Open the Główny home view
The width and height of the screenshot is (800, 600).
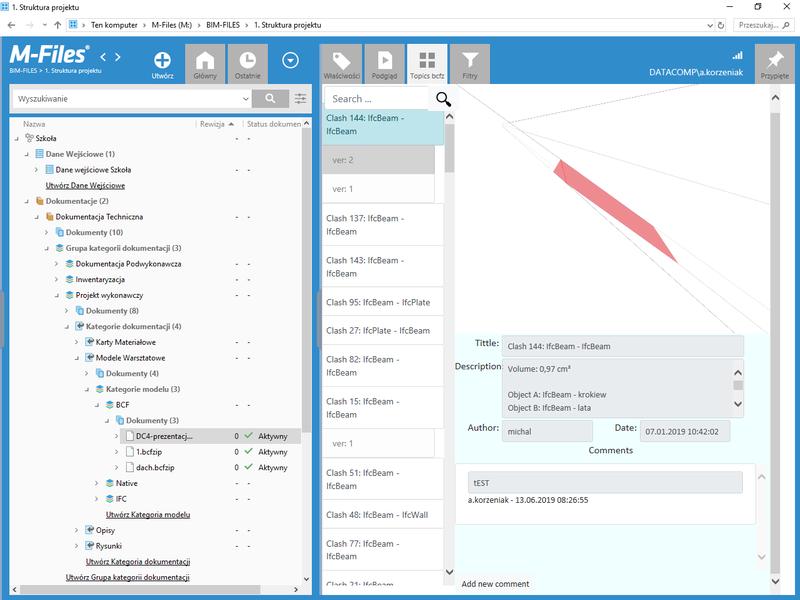pos(205,60)
